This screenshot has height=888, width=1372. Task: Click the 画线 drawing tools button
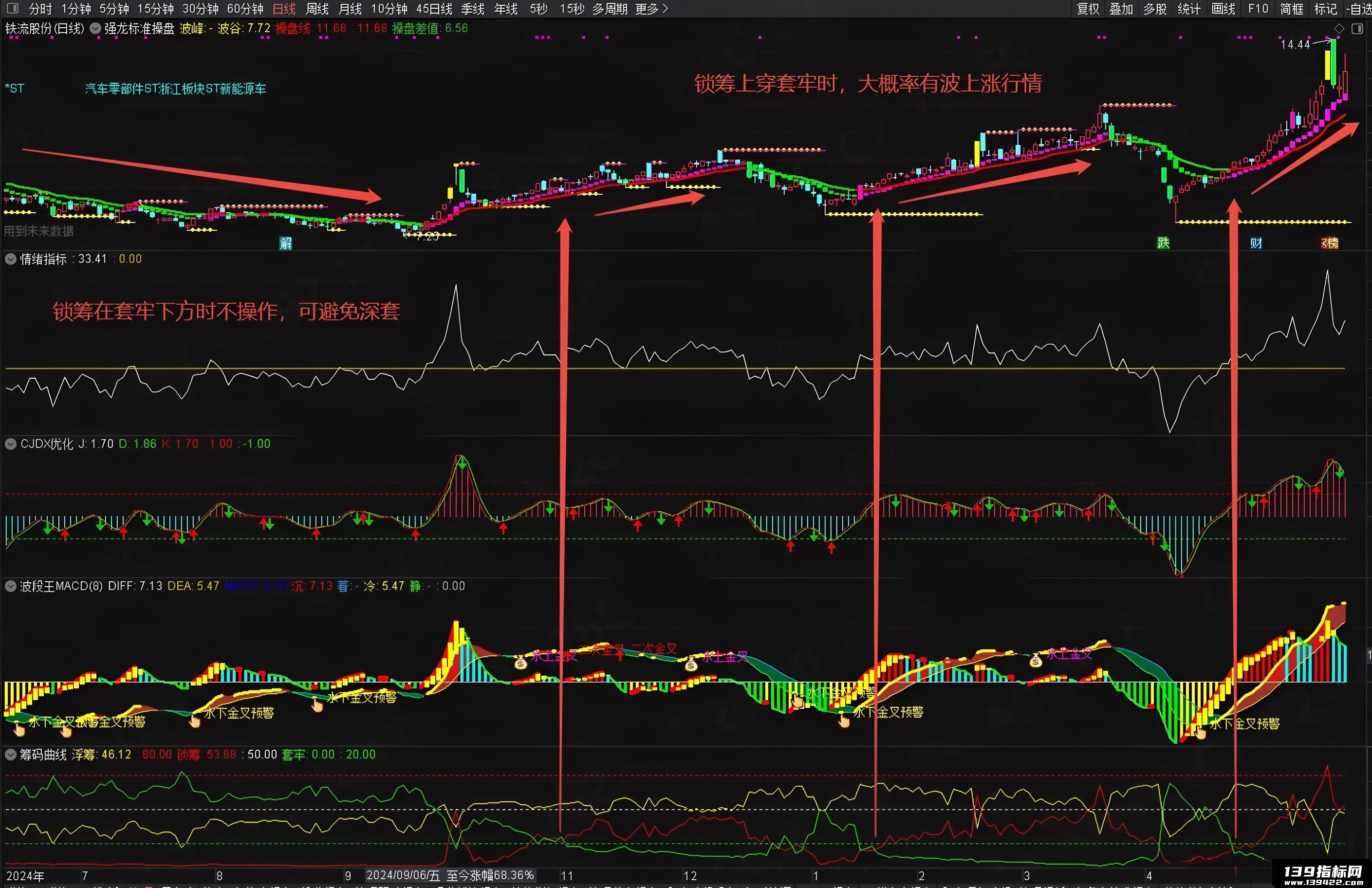pyautogui.click(x=1224, y=9)
